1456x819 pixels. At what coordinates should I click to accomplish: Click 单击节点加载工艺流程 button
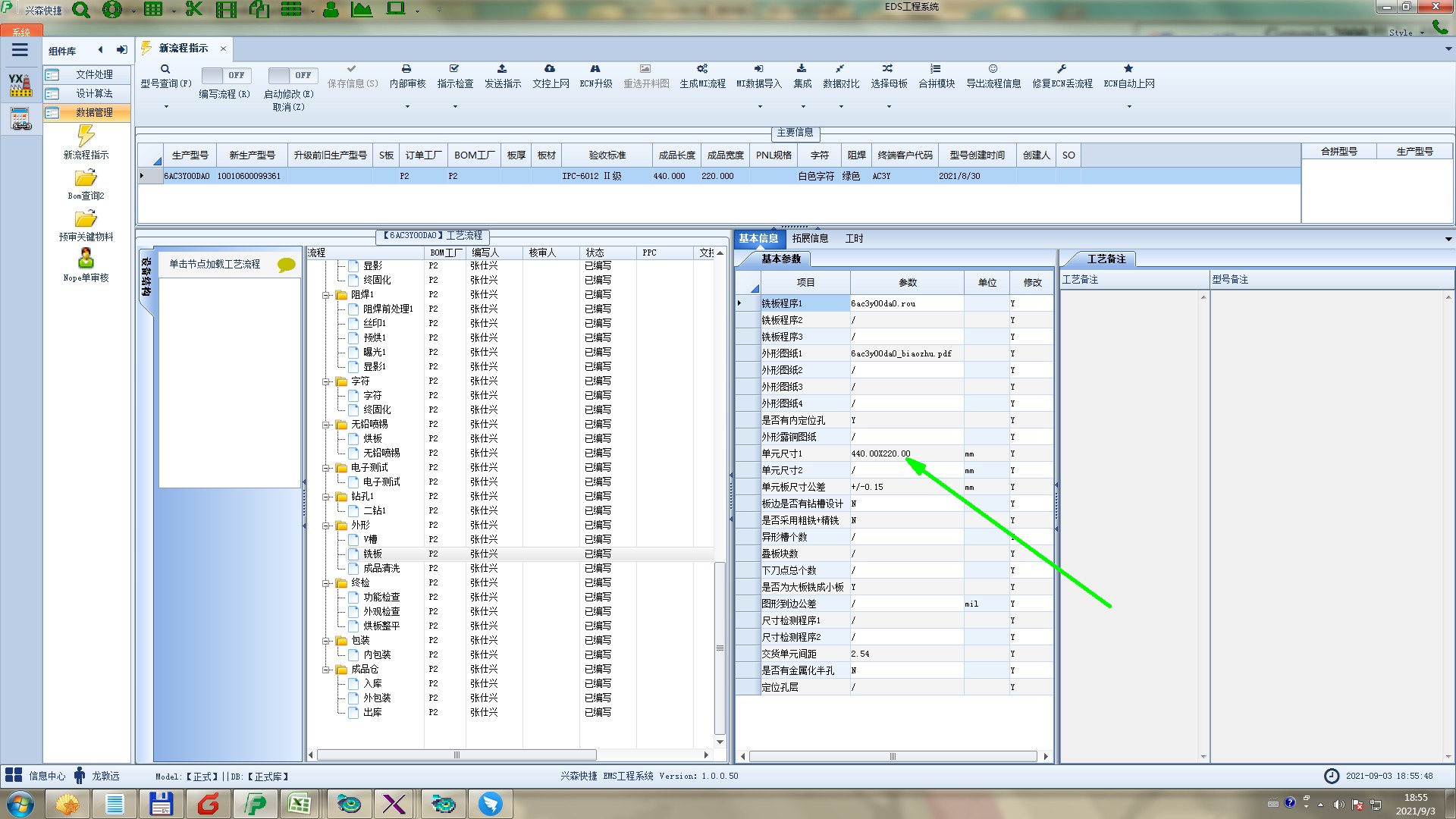coord(215,264)
